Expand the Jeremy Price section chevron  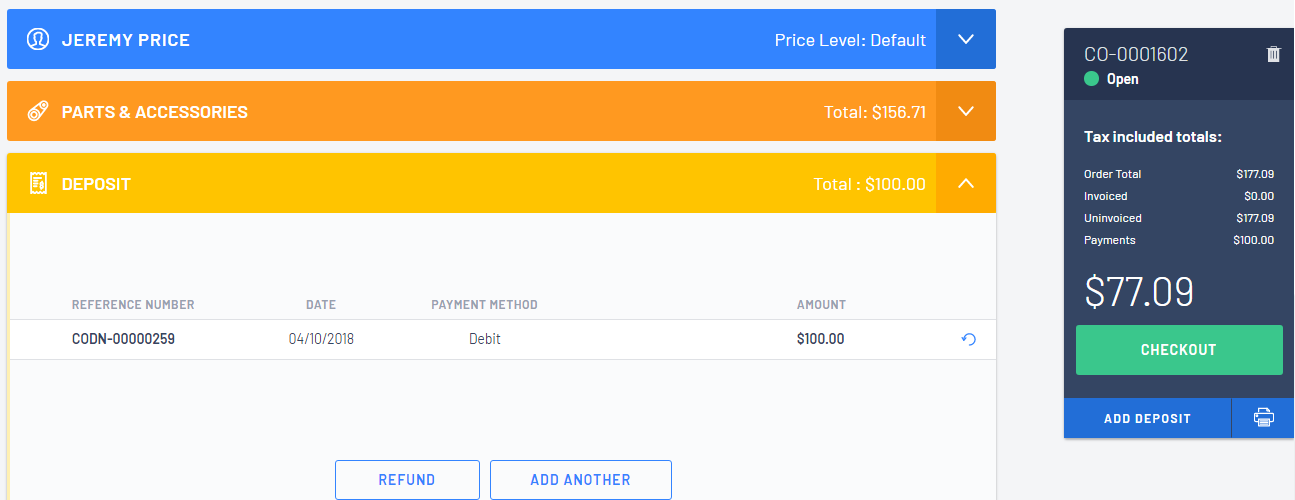[x=966, y=39]
